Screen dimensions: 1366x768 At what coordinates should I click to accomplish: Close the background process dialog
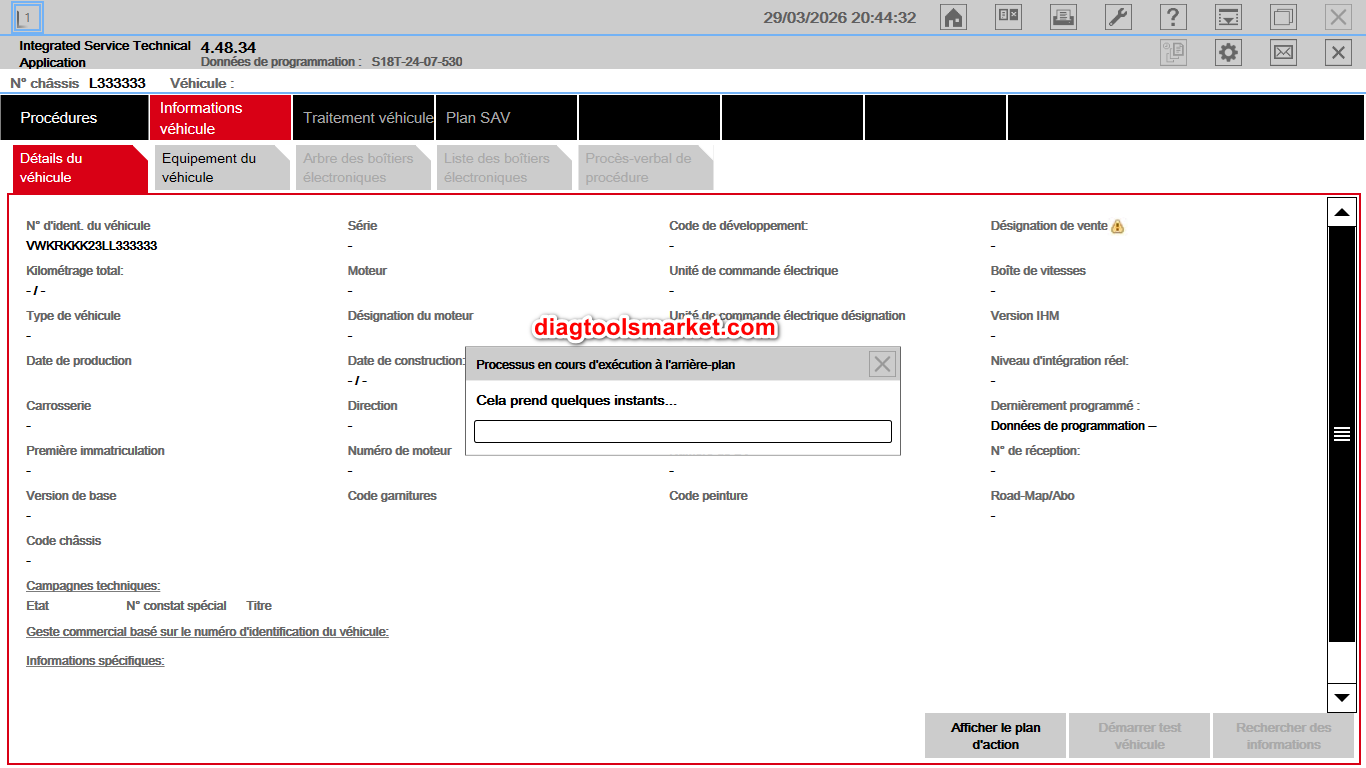[882, 365]
